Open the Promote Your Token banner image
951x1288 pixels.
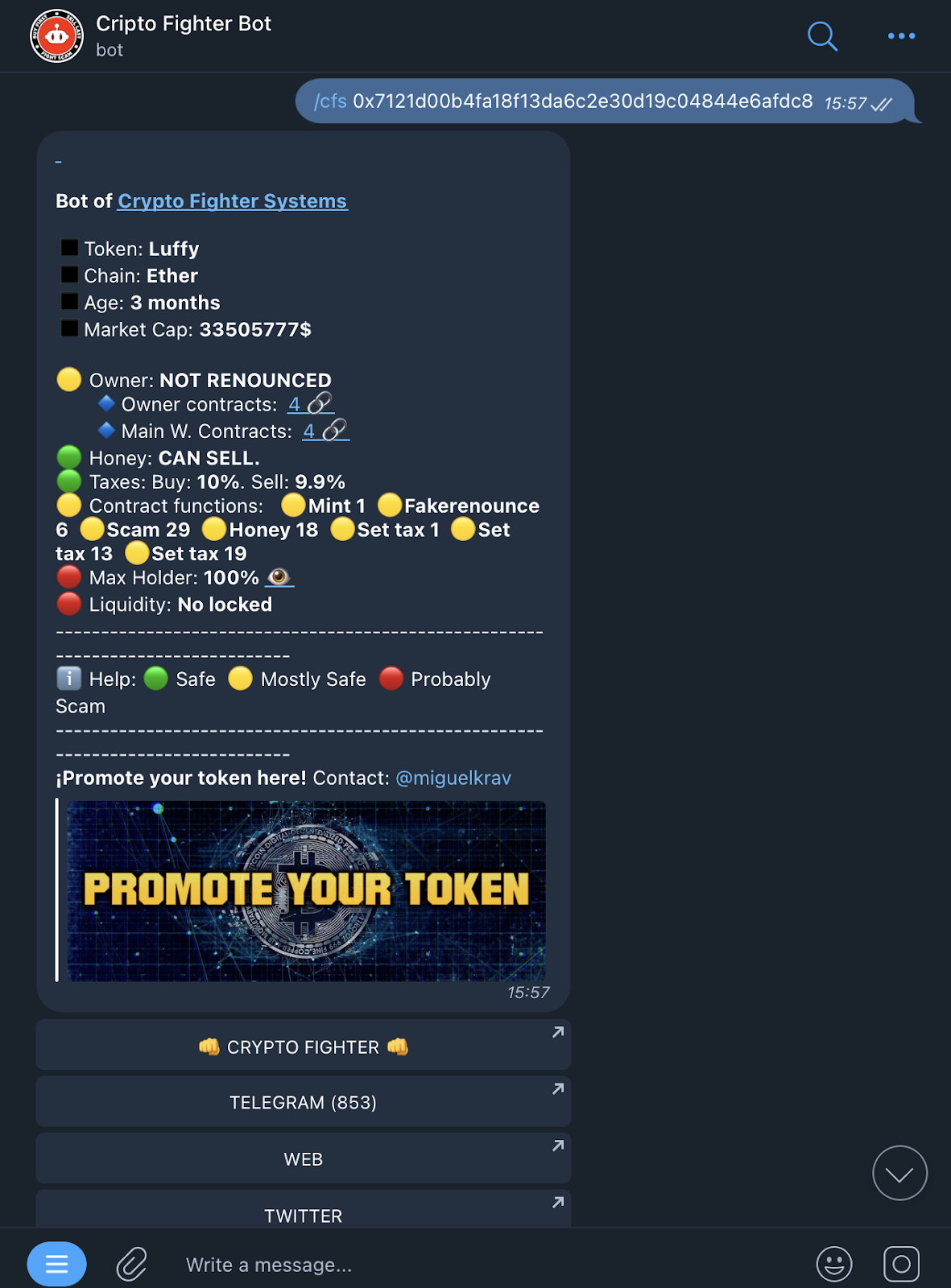[306, 890]
